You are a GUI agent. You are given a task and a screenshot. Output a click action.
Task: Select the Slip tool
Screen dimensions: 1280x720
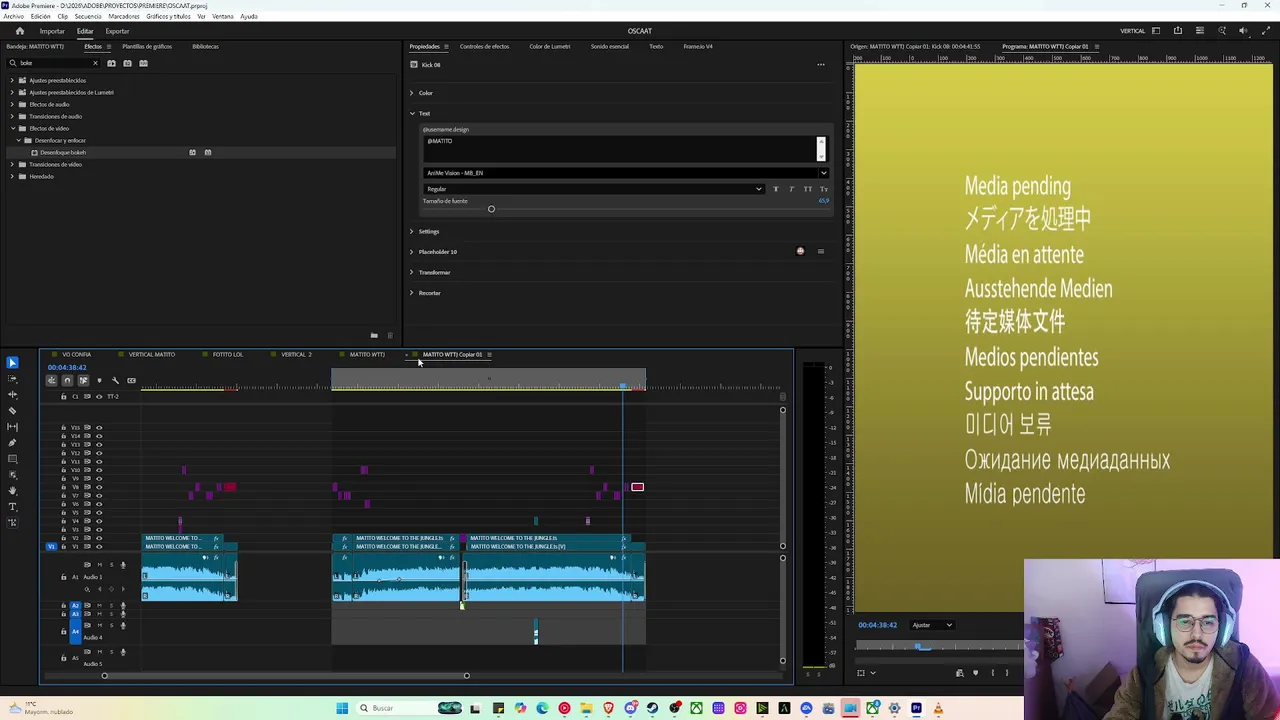pos(12,427)
